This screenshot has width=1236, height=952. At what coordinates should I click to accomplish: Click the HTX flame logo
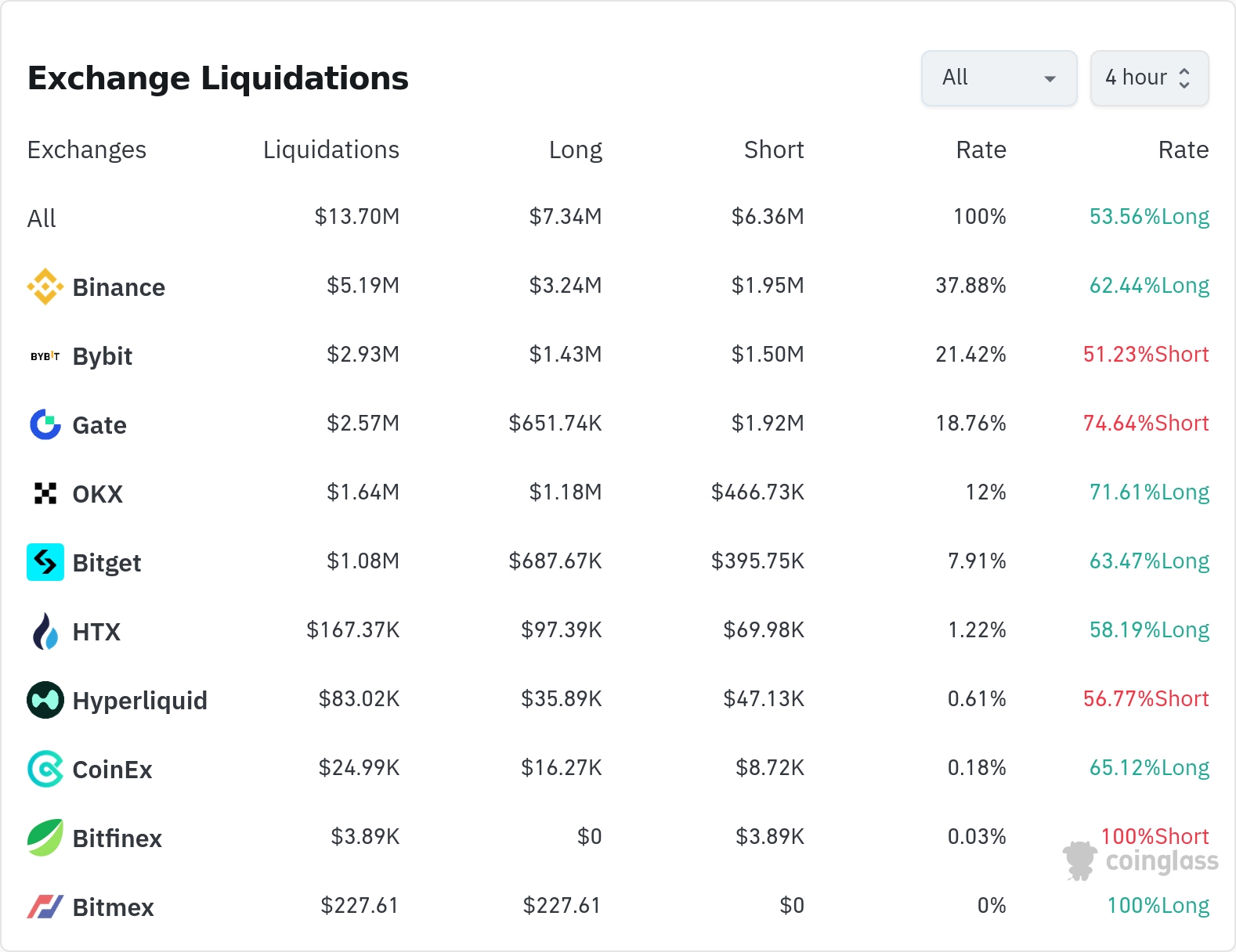[x=45, y=631]
